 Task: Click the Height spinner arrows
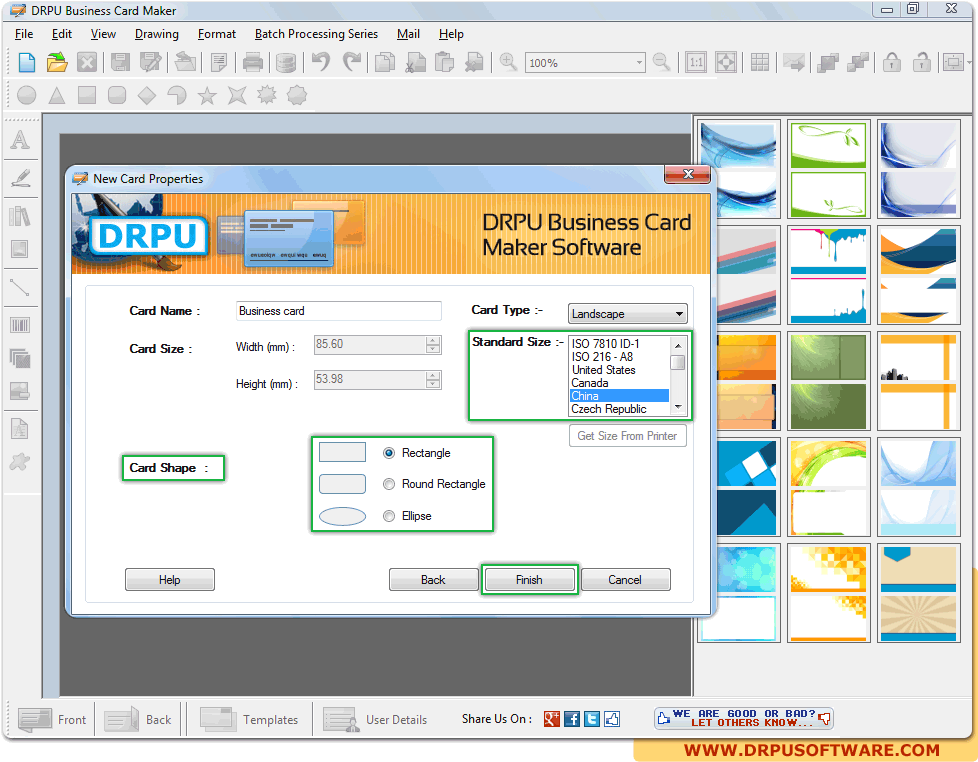click(433, 379)
